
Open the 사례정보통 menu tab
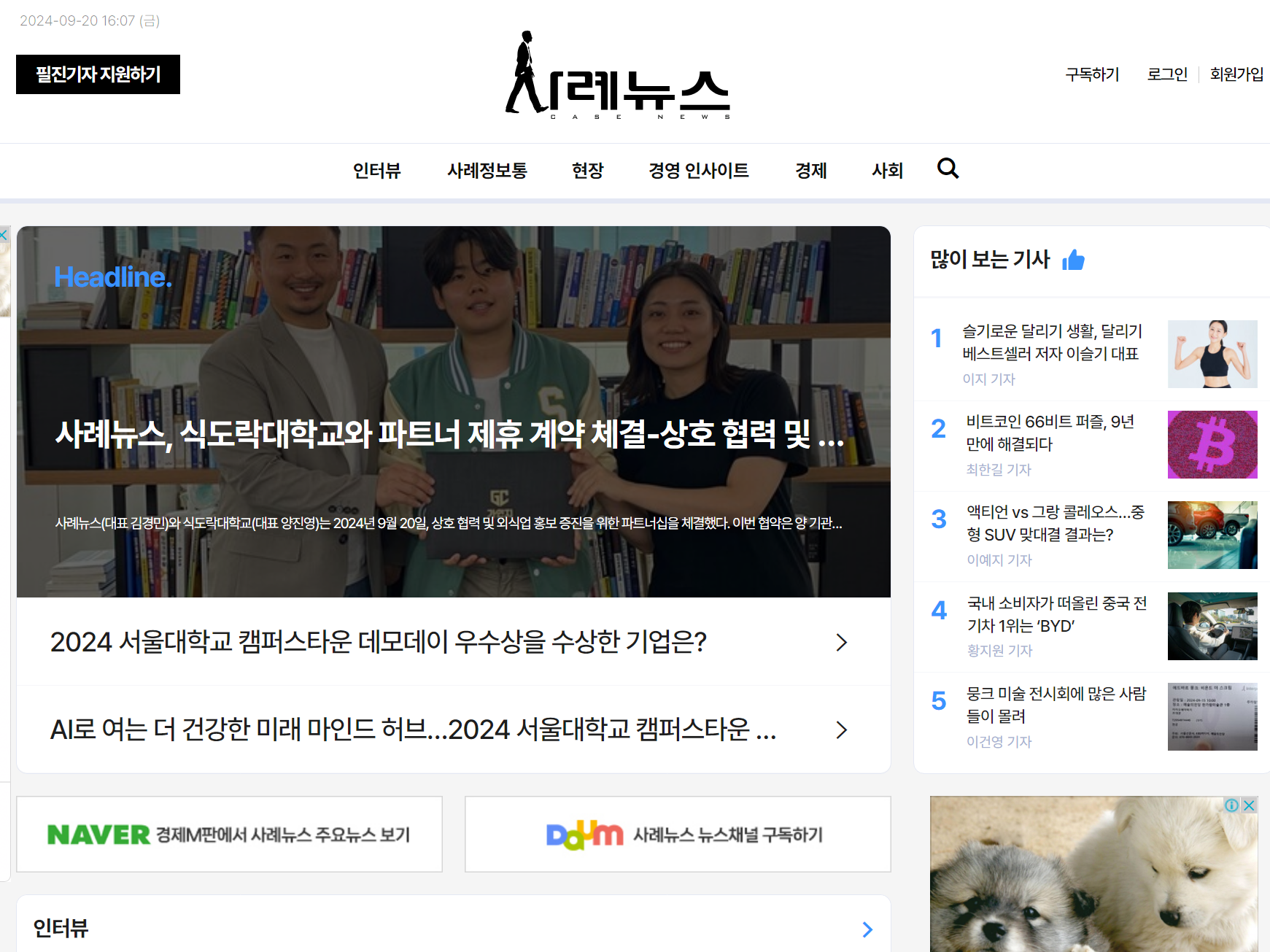point(487,171)
